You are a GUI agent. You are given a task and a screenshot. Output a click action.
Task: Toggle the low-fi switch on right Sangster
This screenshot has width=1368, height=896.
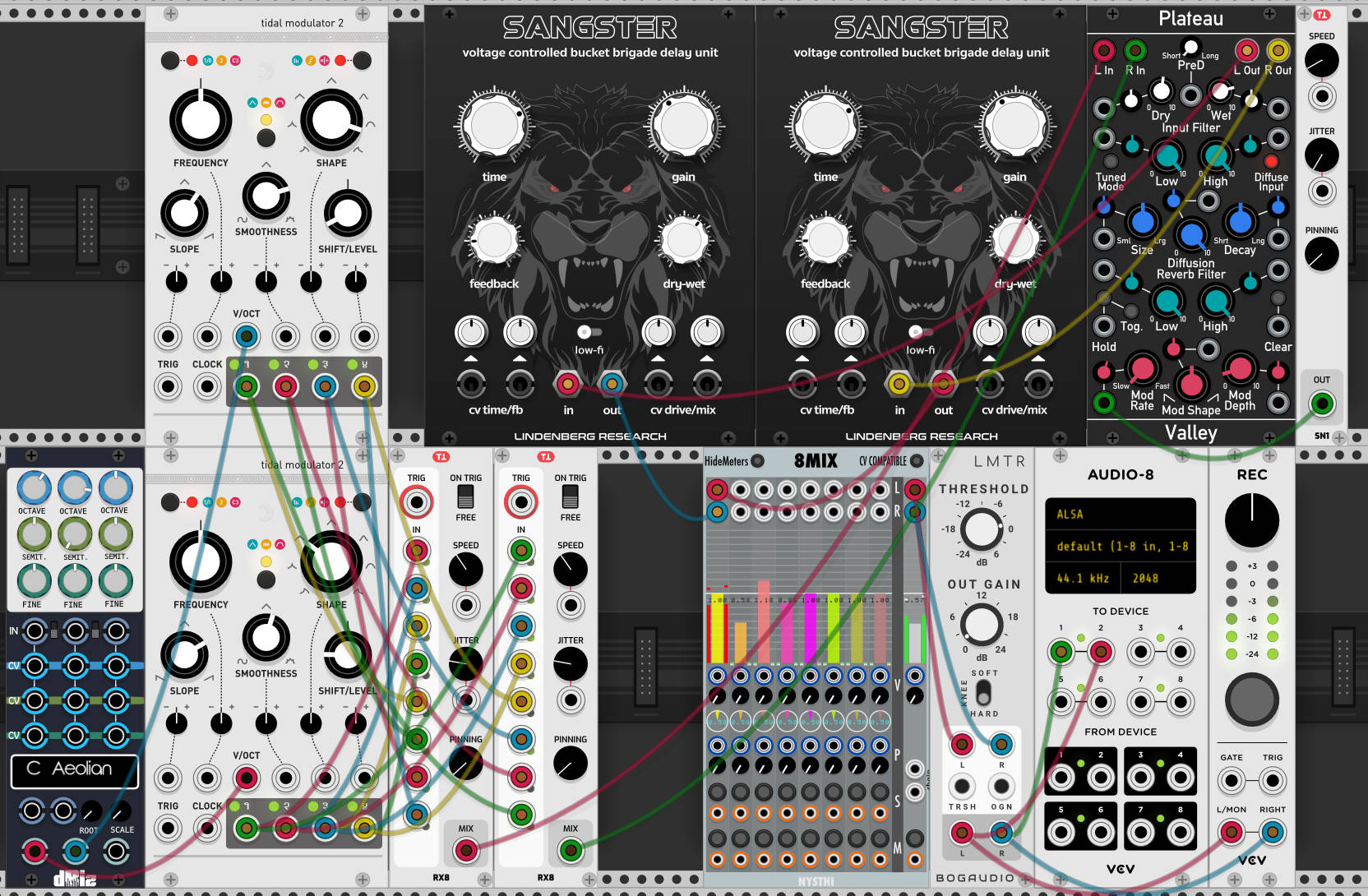(x=919, y=332)
